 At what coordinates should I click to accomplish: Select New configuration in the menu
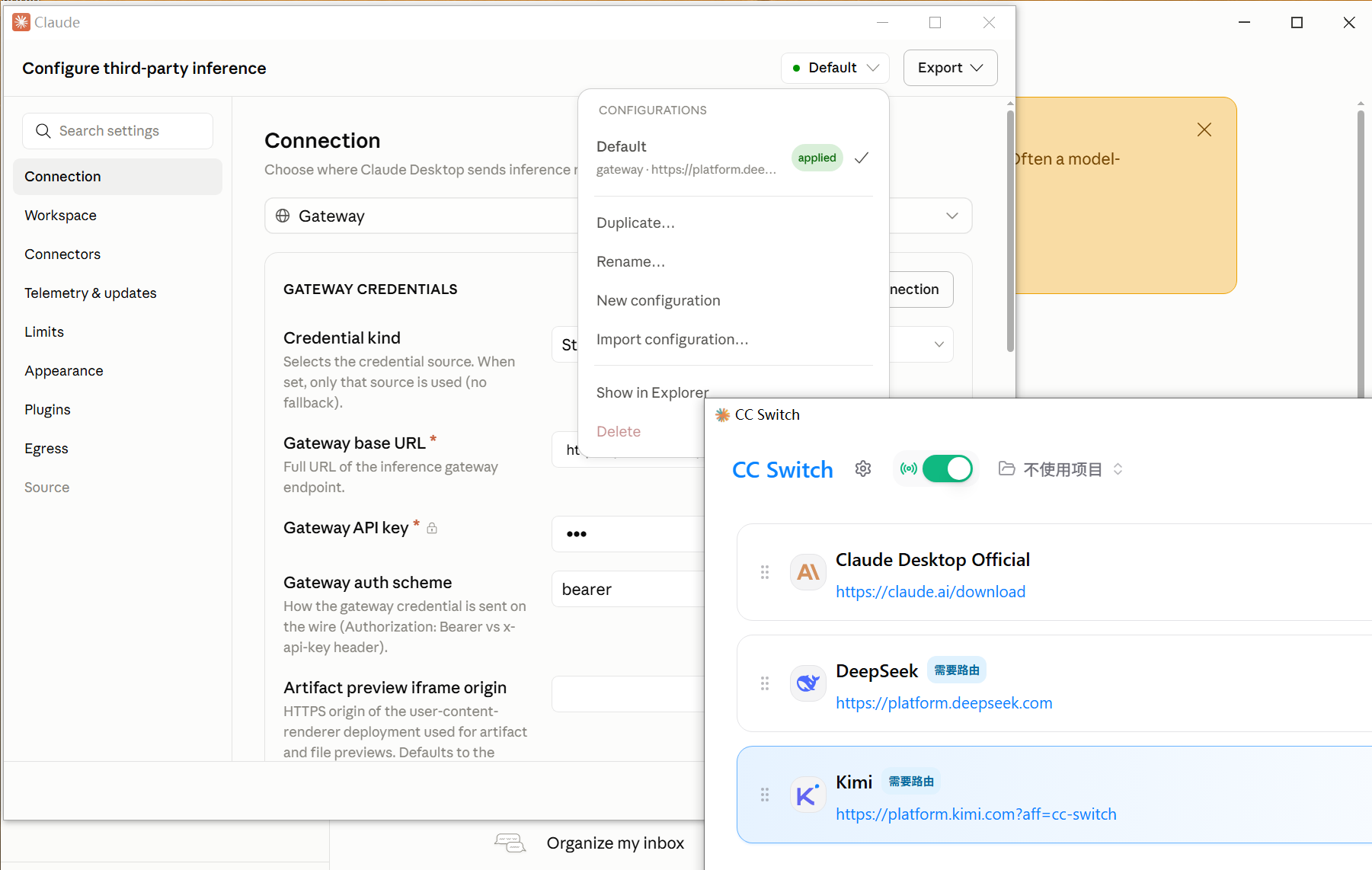(658, 300)
